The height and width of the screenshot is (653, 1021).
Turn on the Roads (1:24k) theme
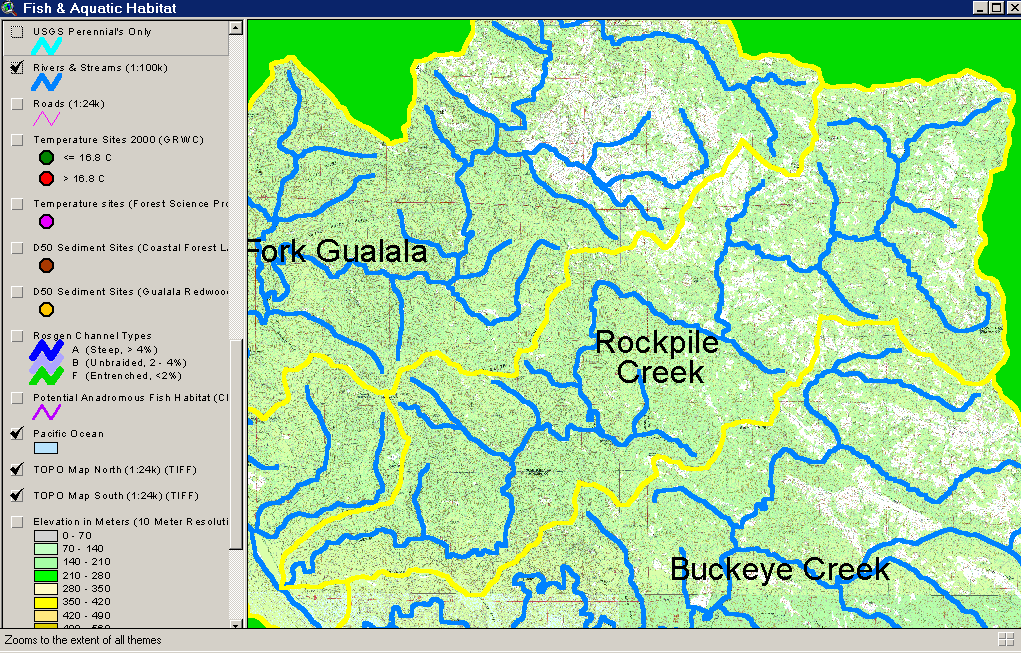tap(18, 104)
